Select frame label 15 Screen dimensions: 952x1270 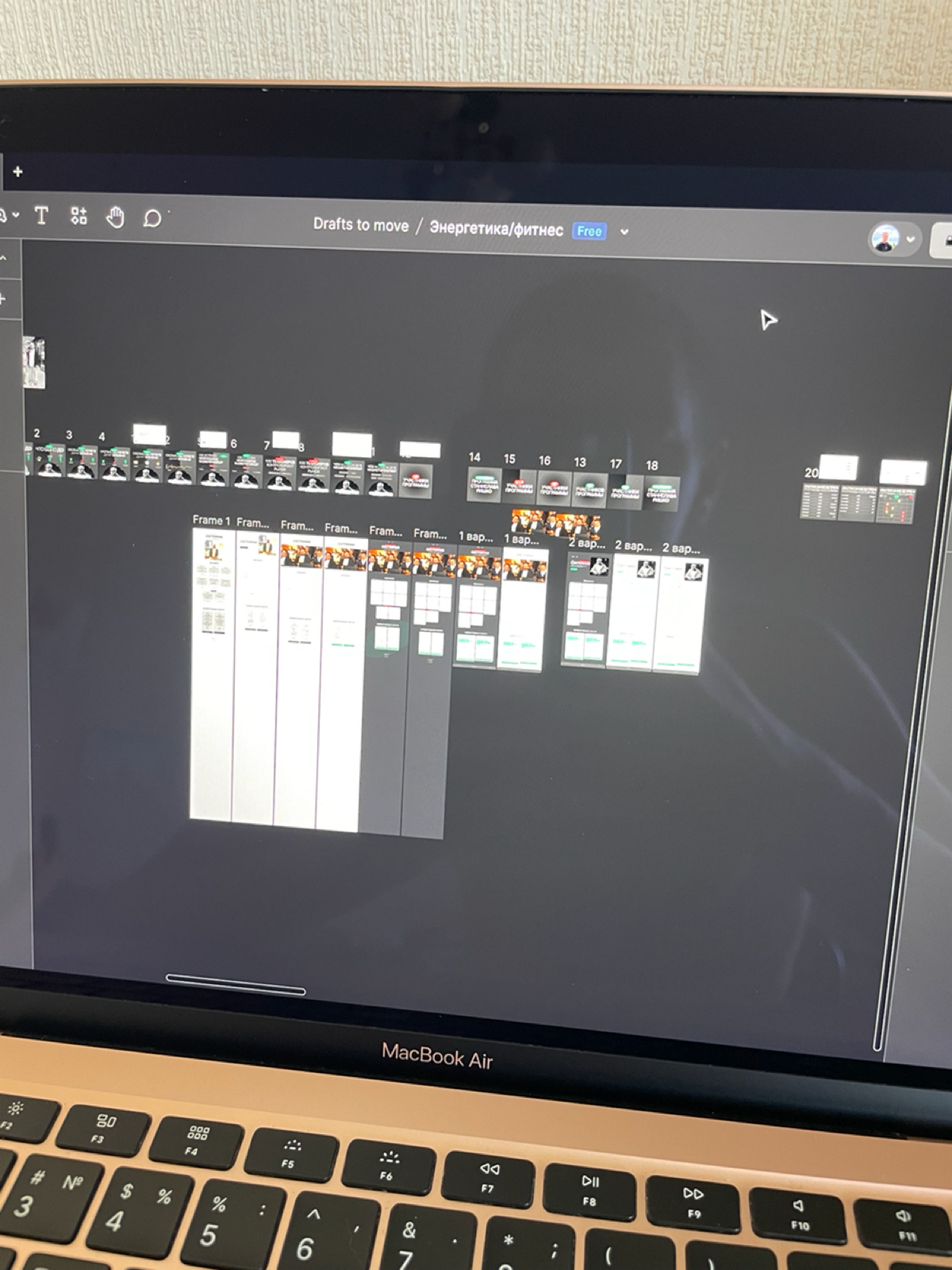509,459
